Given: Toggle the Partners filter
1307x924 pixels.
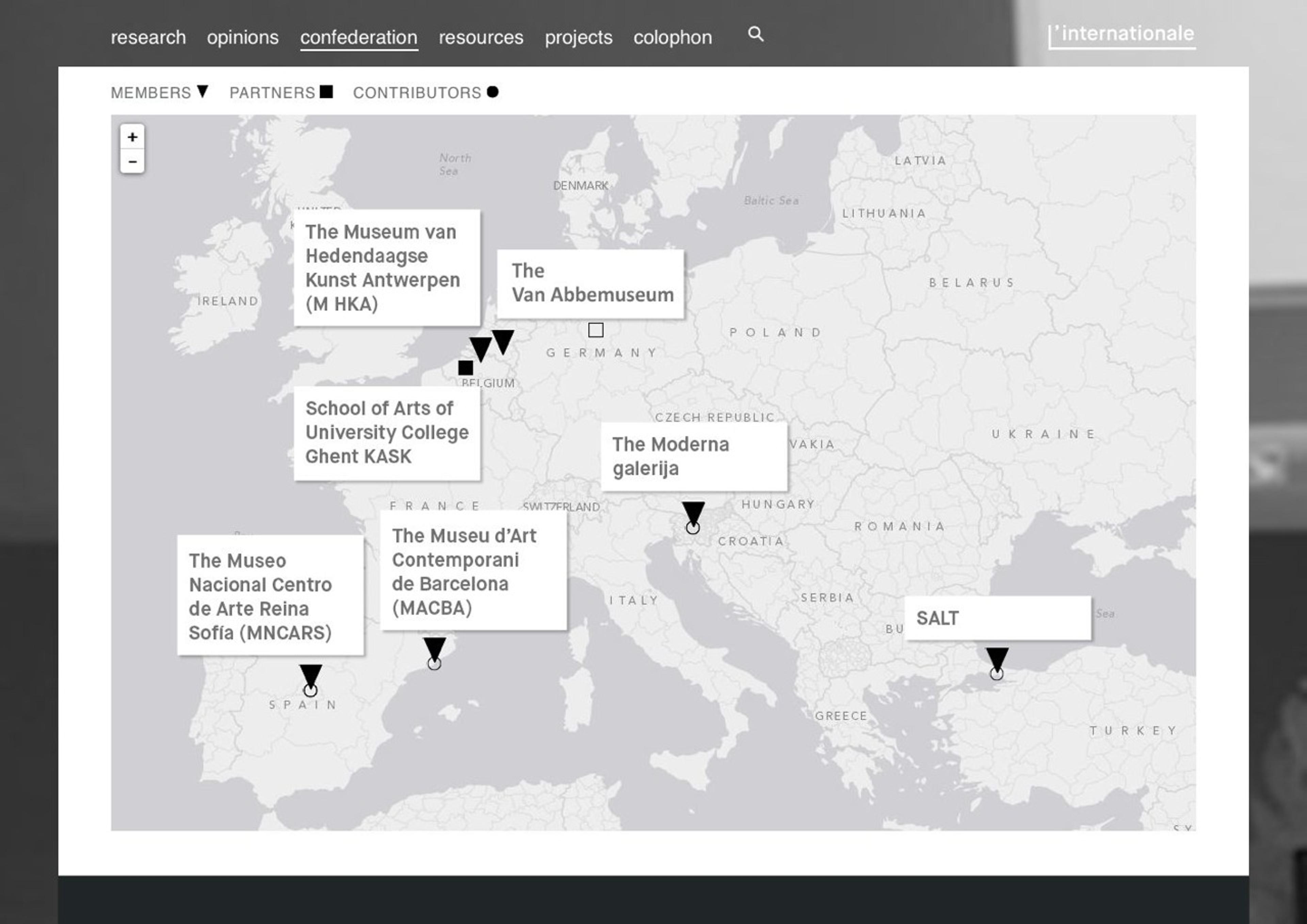Looking at the screenshot, I should click(281, 92).
